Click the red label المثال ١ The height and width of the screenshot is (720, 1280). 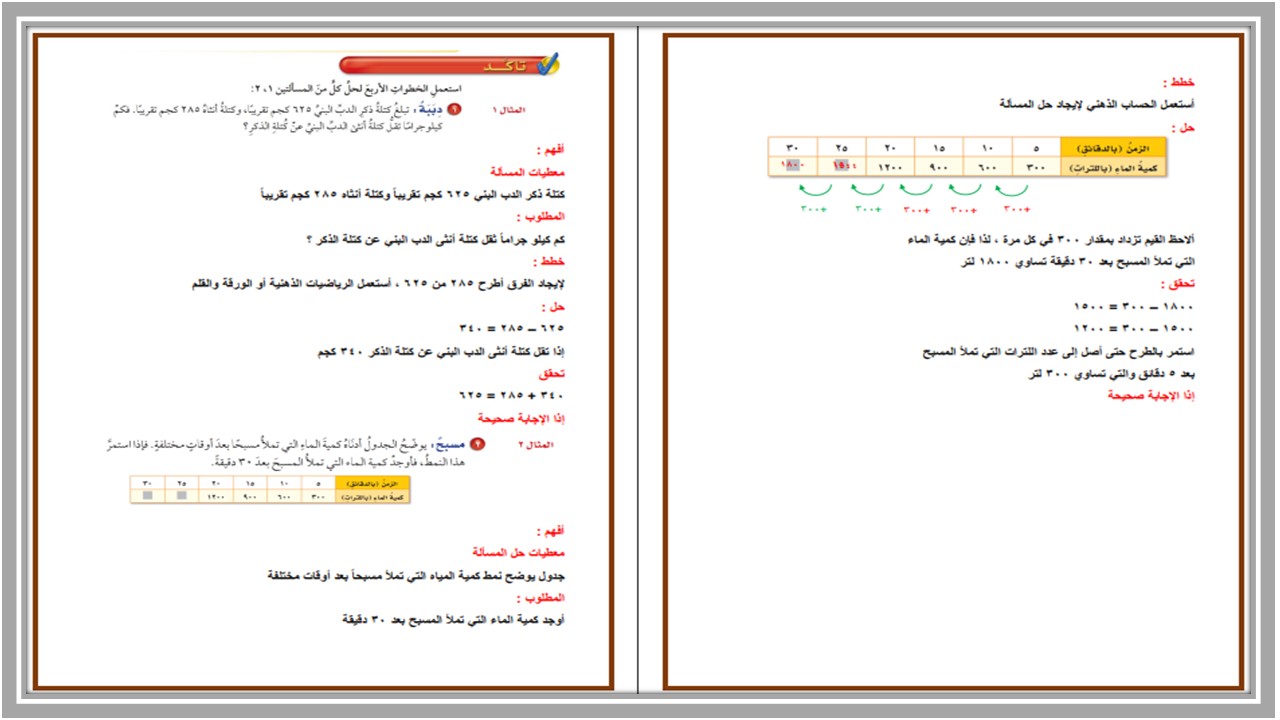coord(509,108)
